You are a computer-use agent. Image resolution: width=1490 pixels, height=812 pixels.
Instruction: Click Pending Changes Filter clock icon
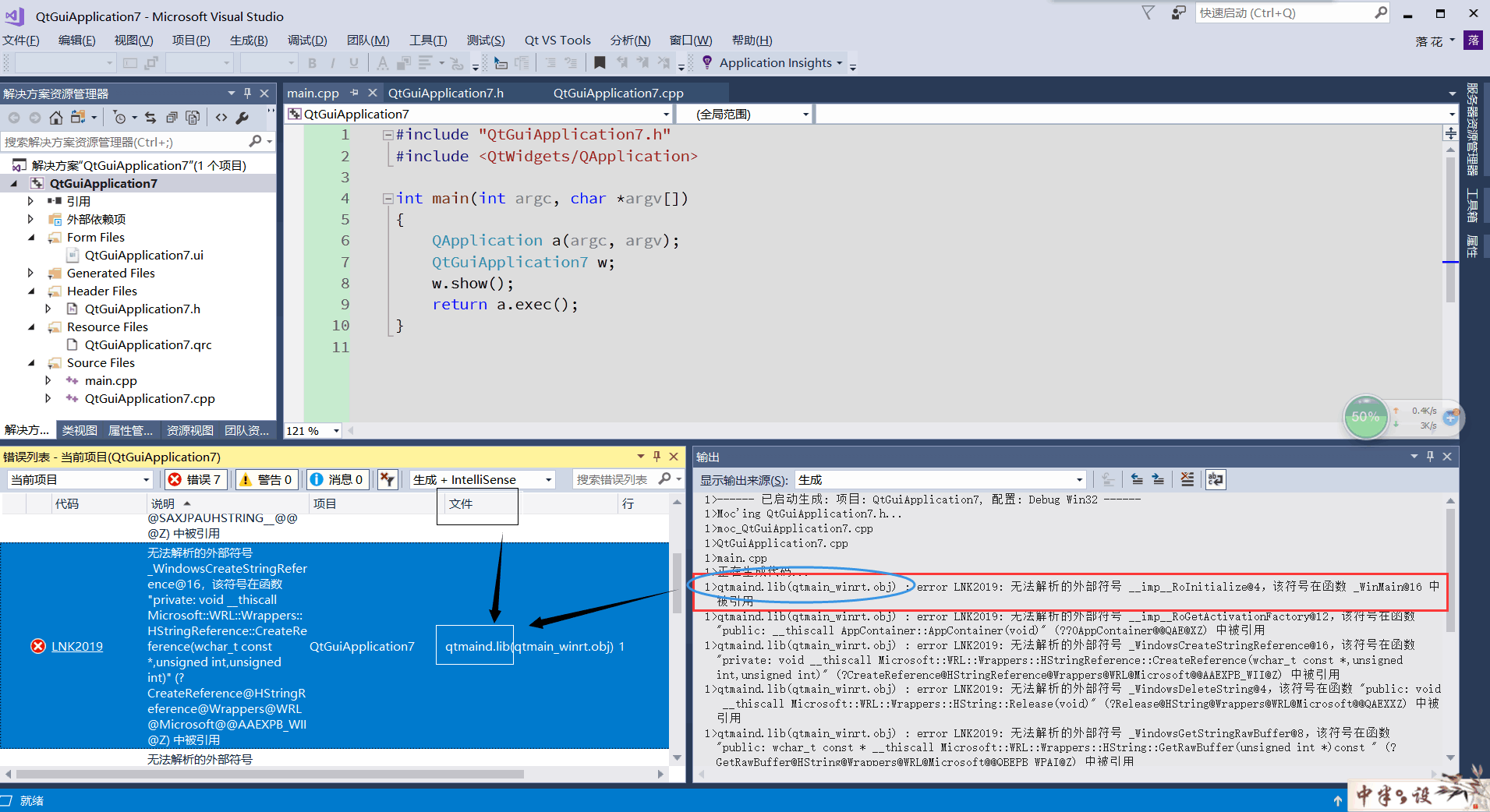(x=119, y=118)
